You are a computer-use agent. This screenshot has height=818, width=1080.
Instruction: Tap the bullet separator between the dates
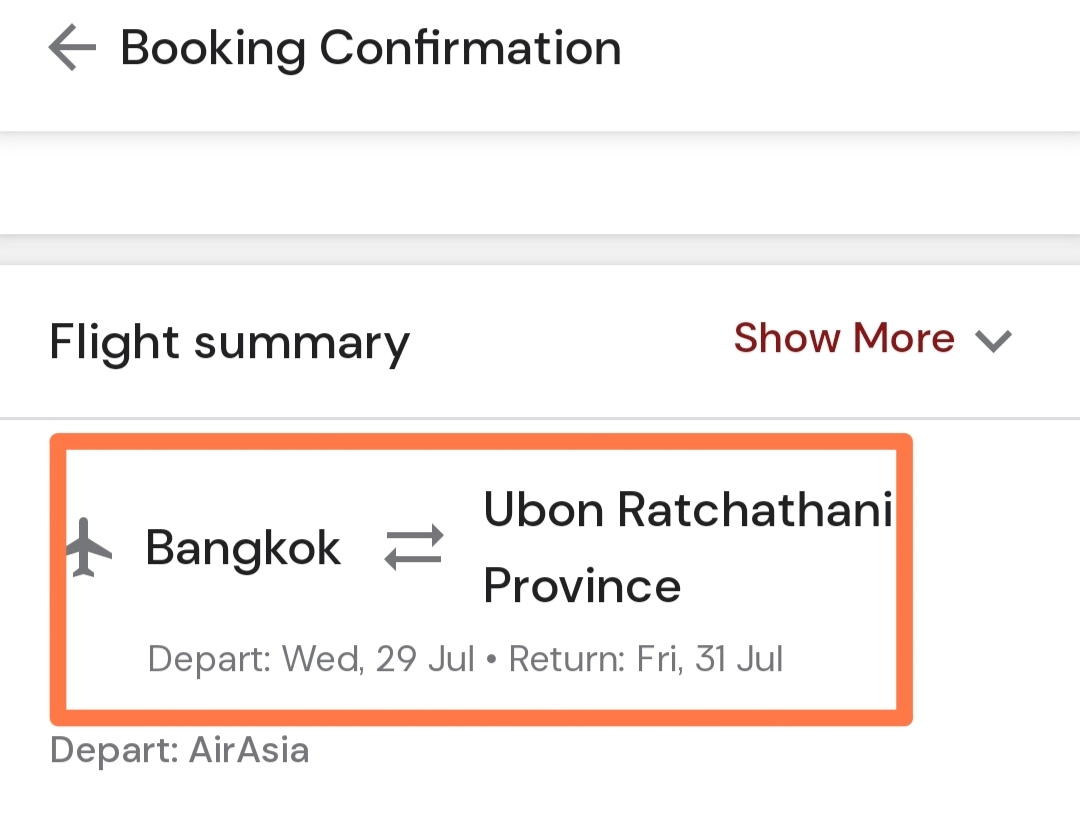pyautogui.click(x=491, y=660)
